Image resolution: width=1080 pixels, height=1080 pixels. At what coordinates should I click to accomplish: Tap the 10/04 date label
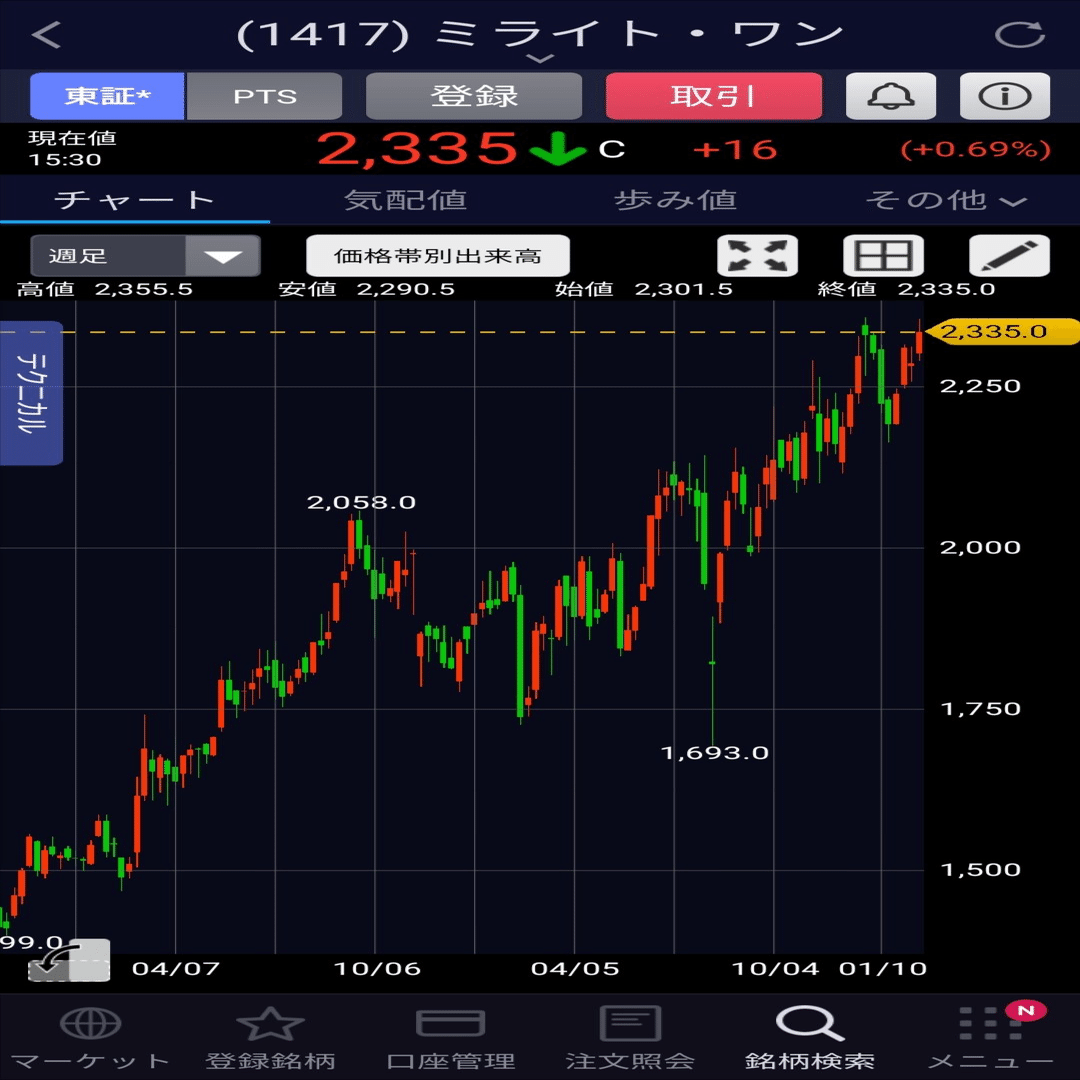click(775, 968)
